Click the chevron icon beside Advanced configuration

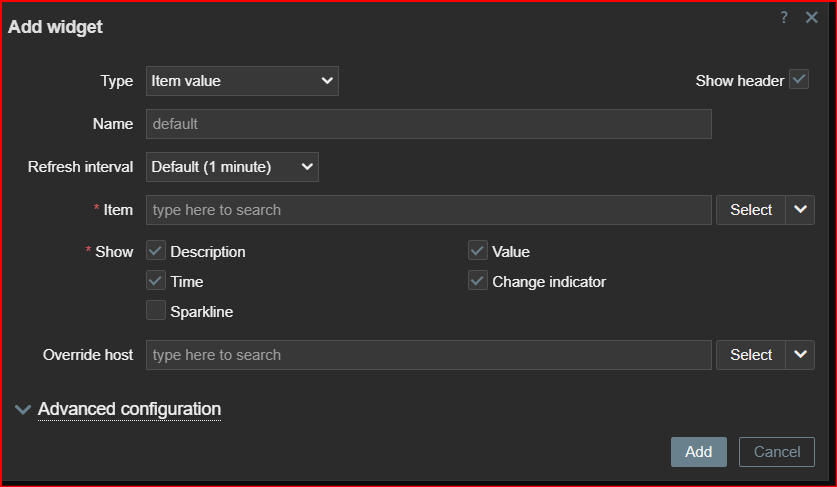[x=23, y=410]
